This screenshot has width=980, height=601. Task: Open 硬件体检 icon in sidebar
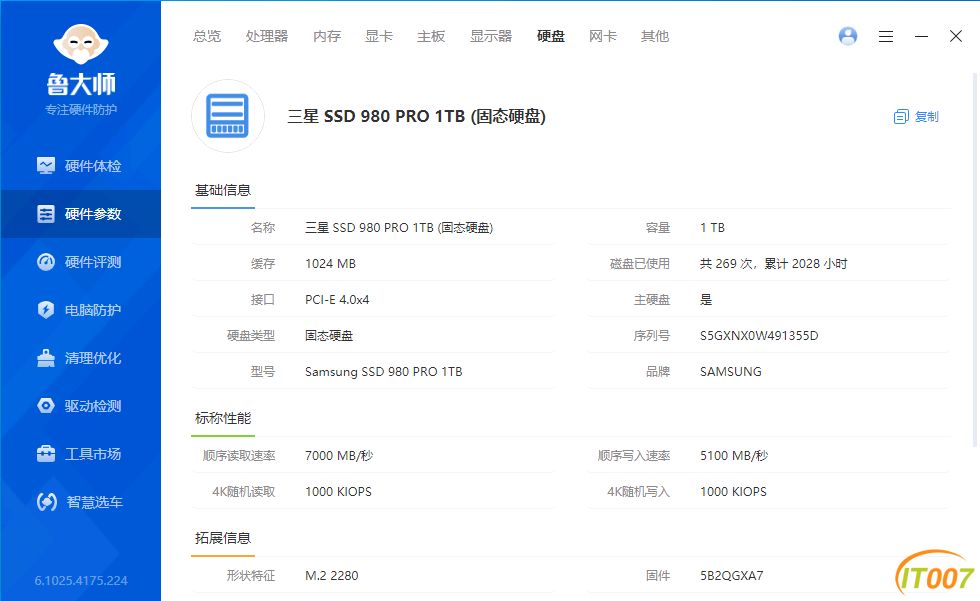[x=46, y=166]
